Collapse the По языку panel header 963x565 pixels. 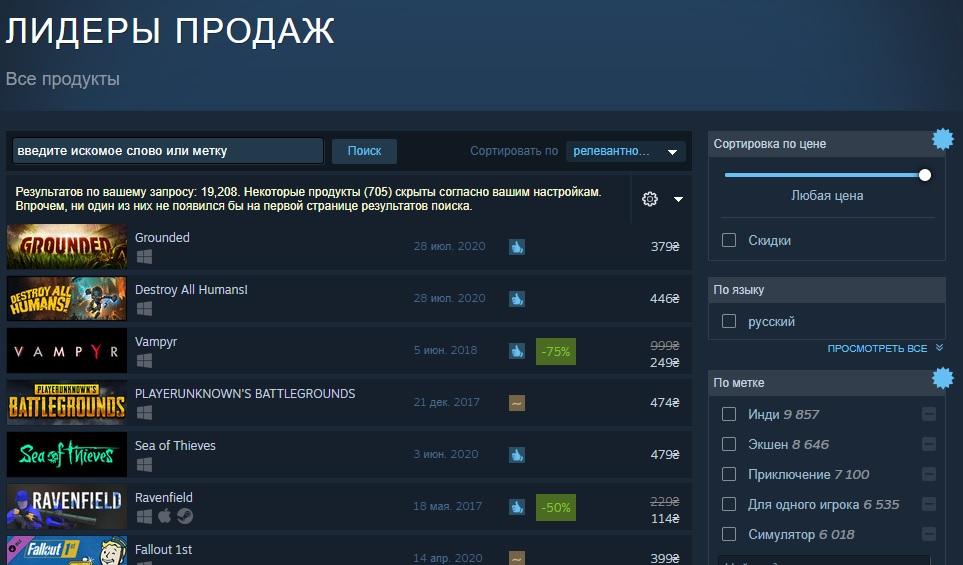tap(827, 290)
